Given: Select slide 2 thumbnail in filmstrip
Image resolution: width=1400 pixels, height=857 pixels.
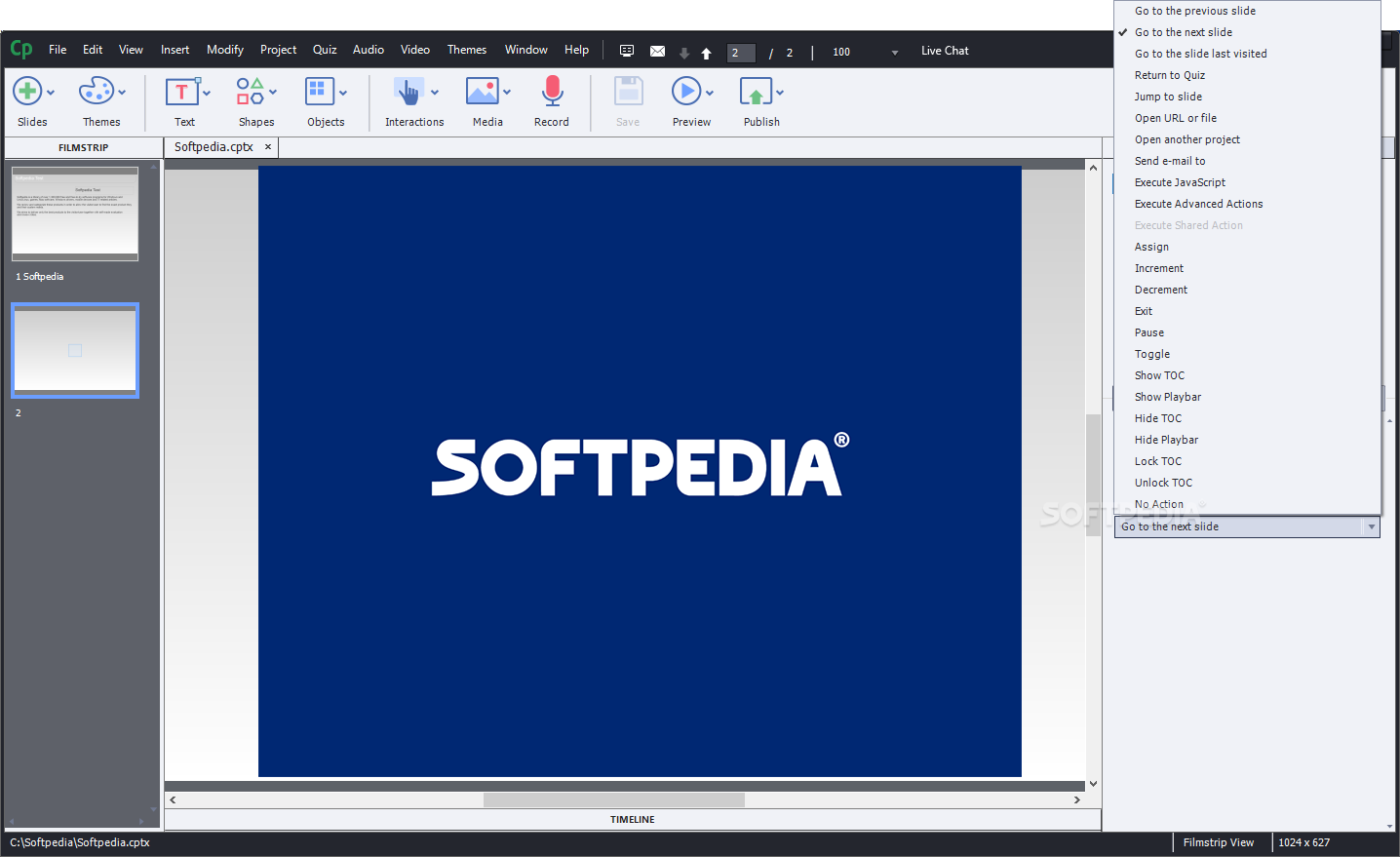Looking at the screenshot, I should tap(75, 350).
